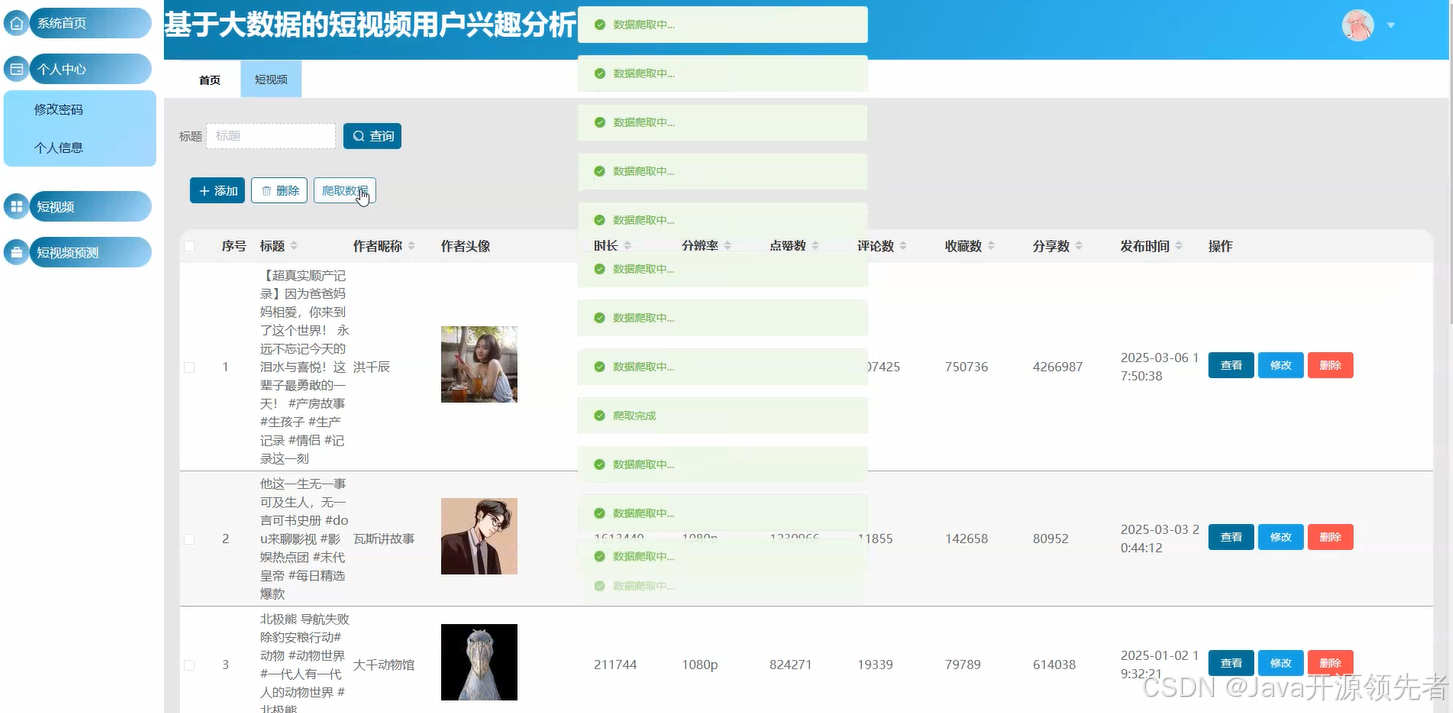Click the date 2025-03-06 17:50:38
The image size is (1453, 713).
[x=1160, y=367]
